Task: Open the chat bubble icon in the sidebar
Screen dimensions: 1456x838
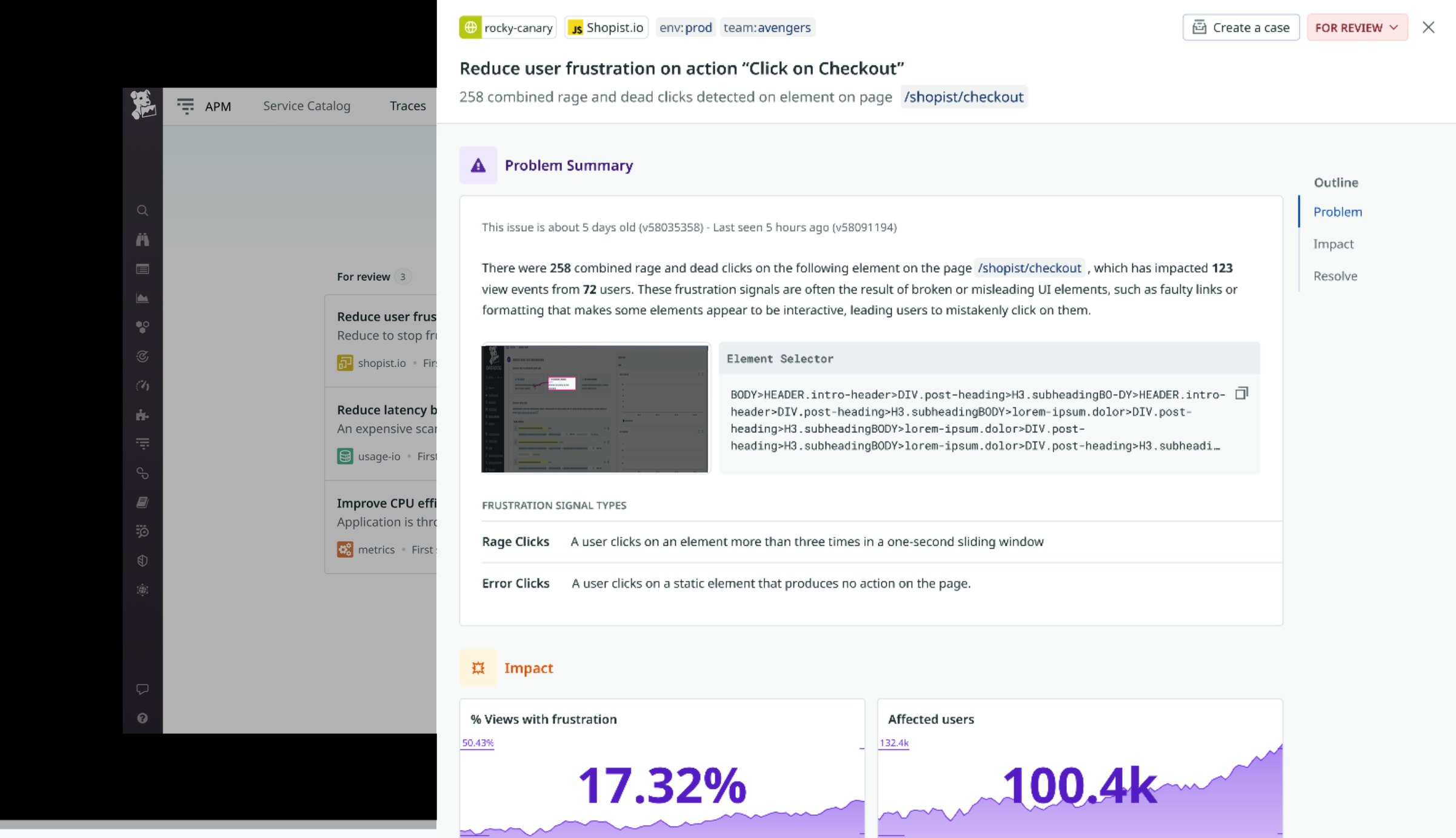Action: (x=142, y=689)
